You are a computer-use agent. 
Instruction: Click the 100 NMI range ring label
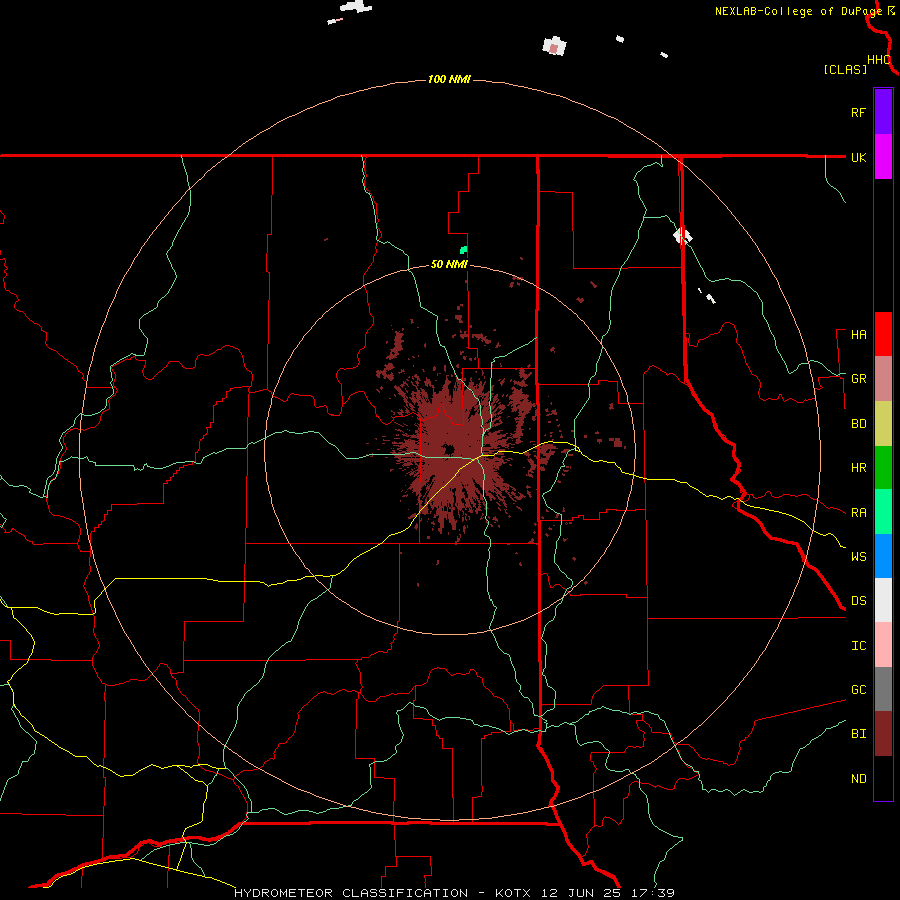coord(449,79)
